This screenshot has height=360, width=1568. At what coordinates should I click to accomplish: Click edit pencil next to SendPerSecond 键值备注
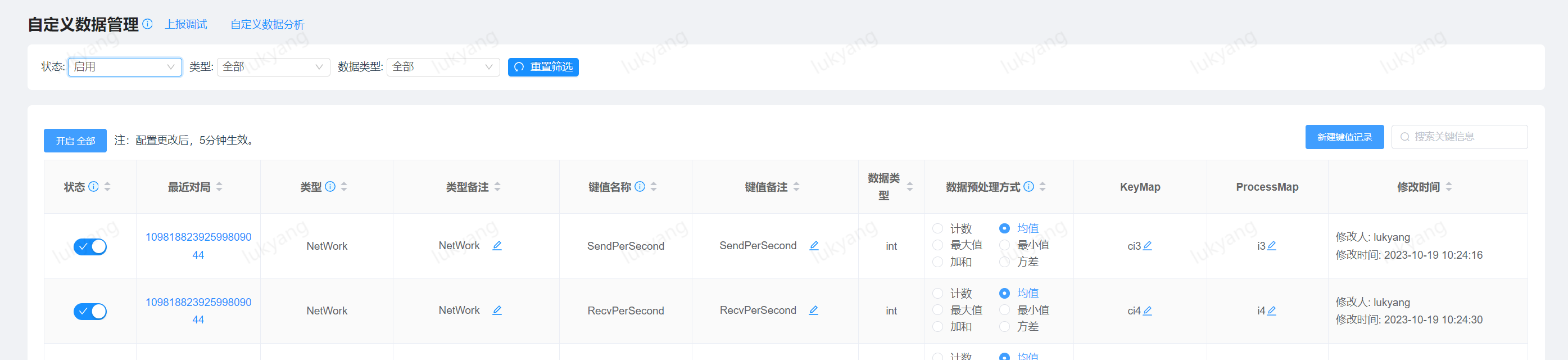click(x=814, y=245)
